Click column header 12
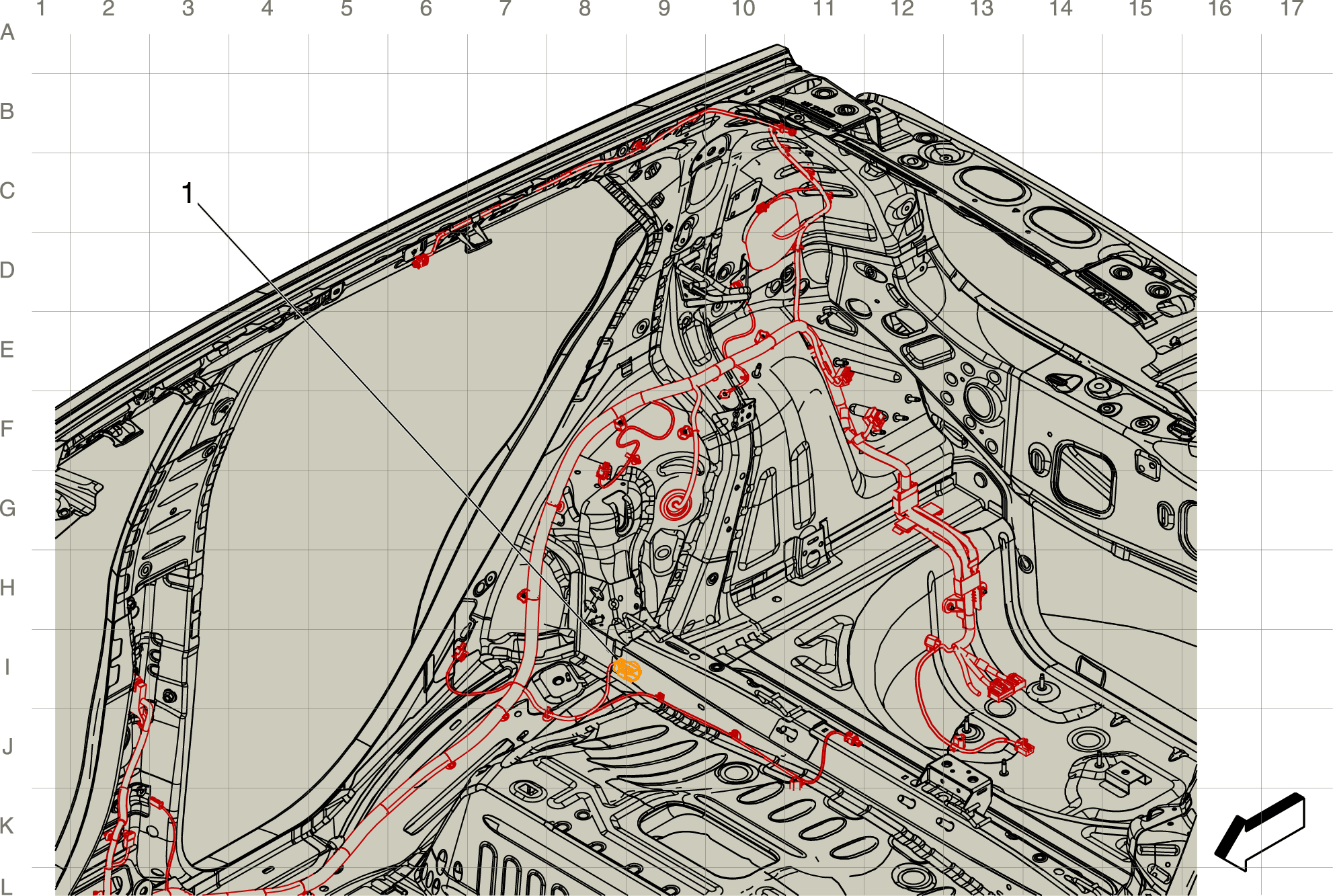 click(902, 9)
